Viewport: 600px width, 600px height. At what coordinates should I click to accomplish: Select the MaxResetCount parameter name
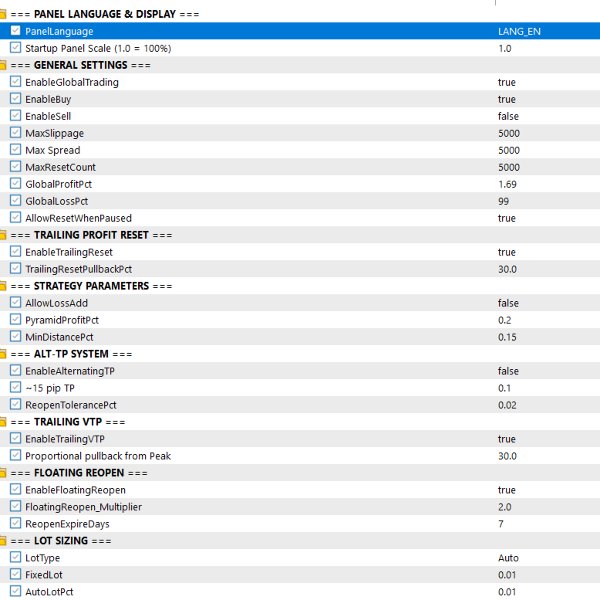coord(60,167)
